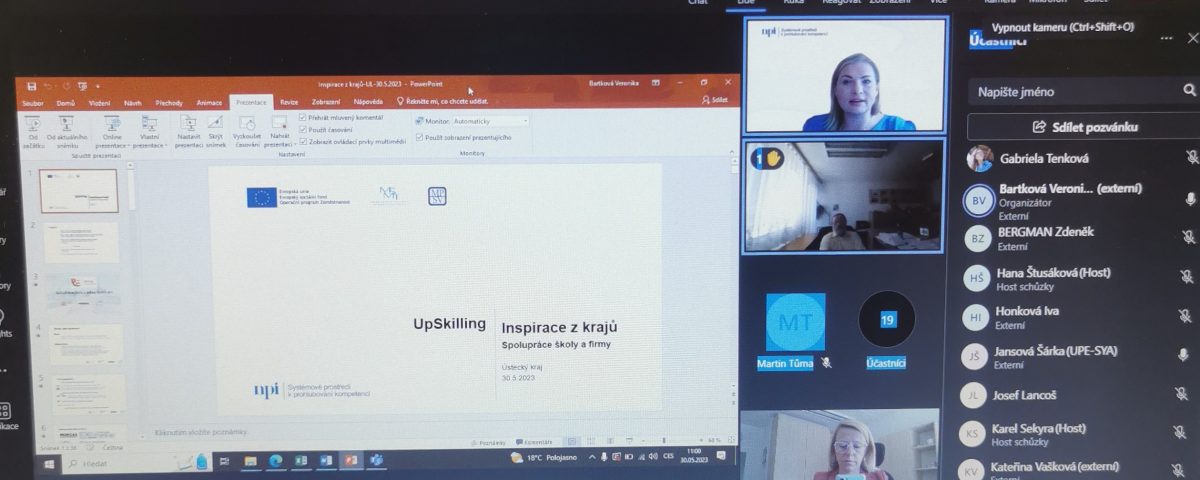This screenshot has width=1200, height=480.
Task: Click microphone icon next to Jansová Šárka
Action: (x=1185, y=355)
